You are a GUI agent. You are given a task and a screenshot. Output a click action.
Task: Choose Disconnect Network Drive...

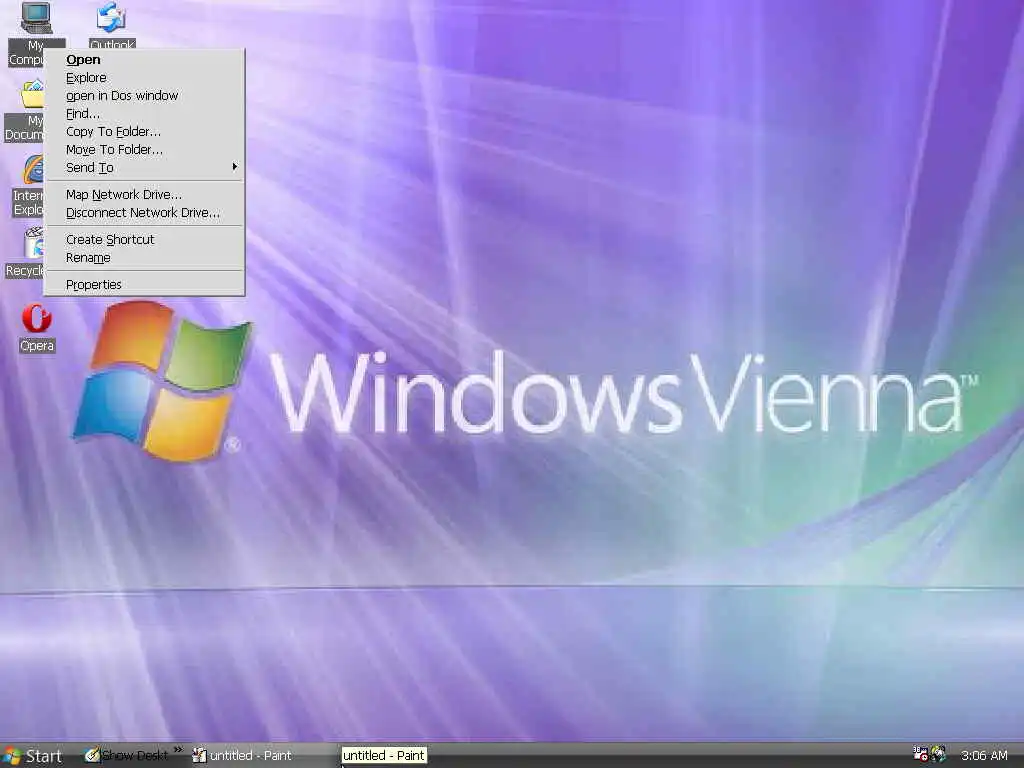(144, 212)
